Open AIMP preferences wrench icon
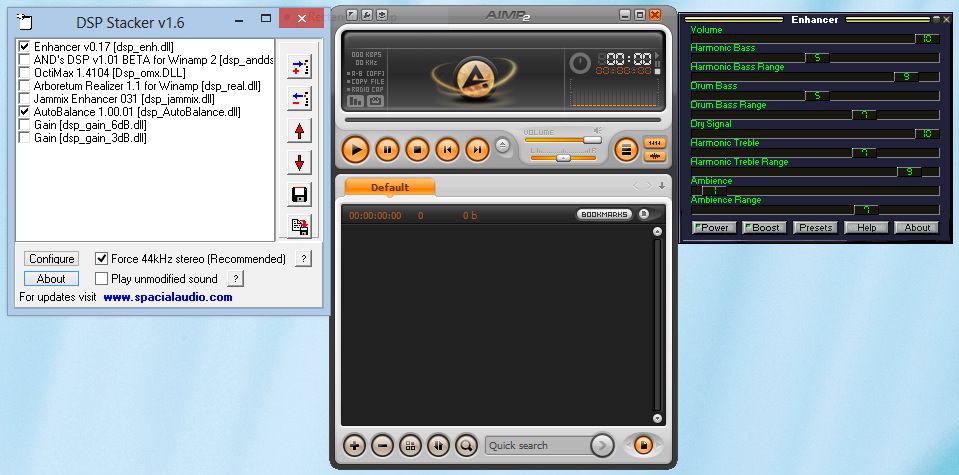Image resolution: width=959 pixels, height=475 pixels. 366,15
